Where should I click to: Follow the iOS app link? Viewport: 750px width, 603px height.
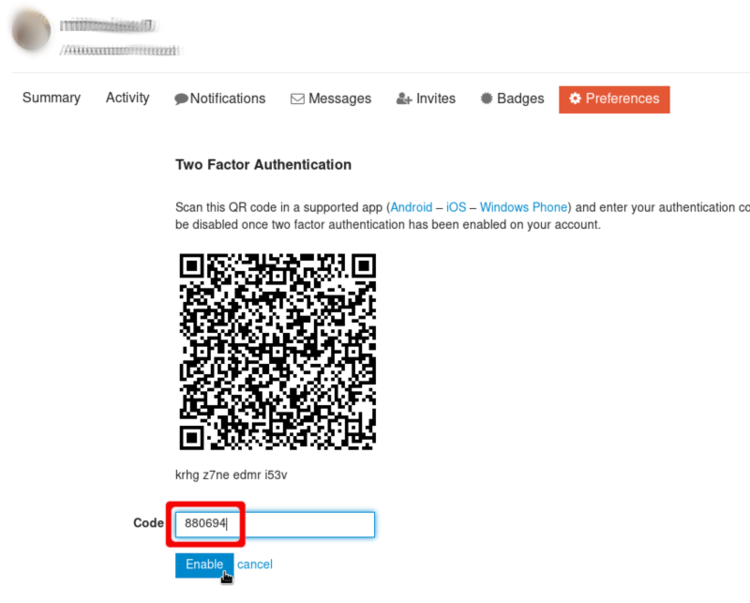click(x=456, y=207)
